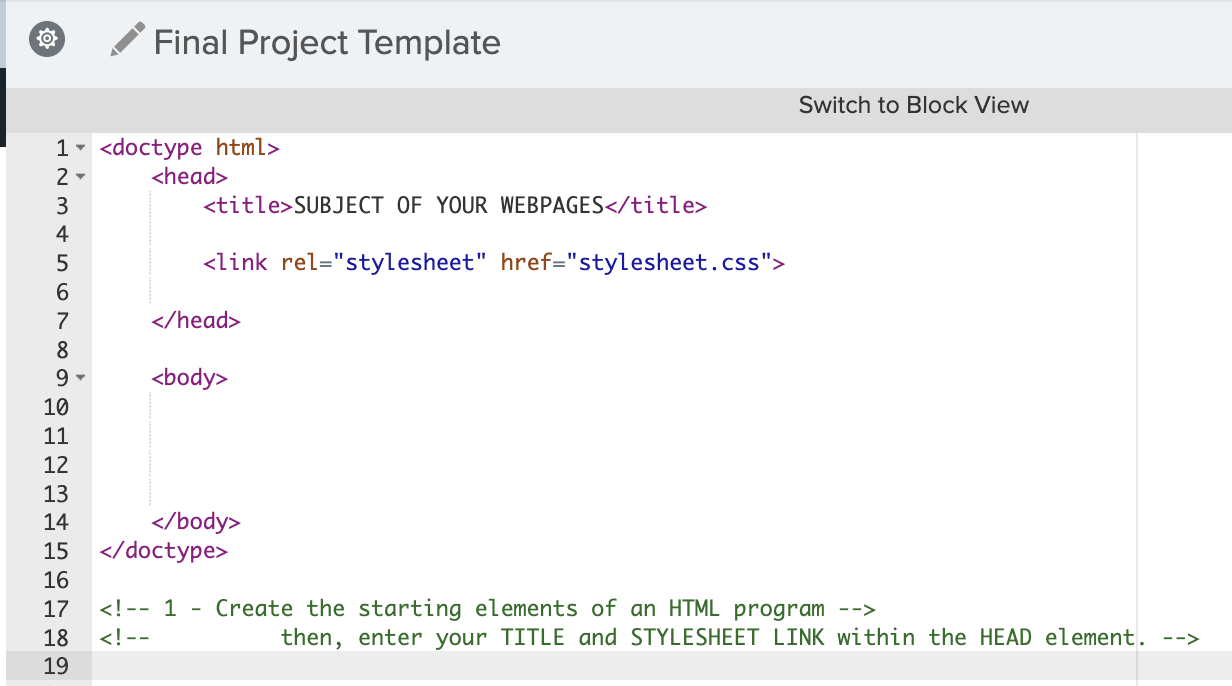Click the pencil rename icon

point(127,41)
